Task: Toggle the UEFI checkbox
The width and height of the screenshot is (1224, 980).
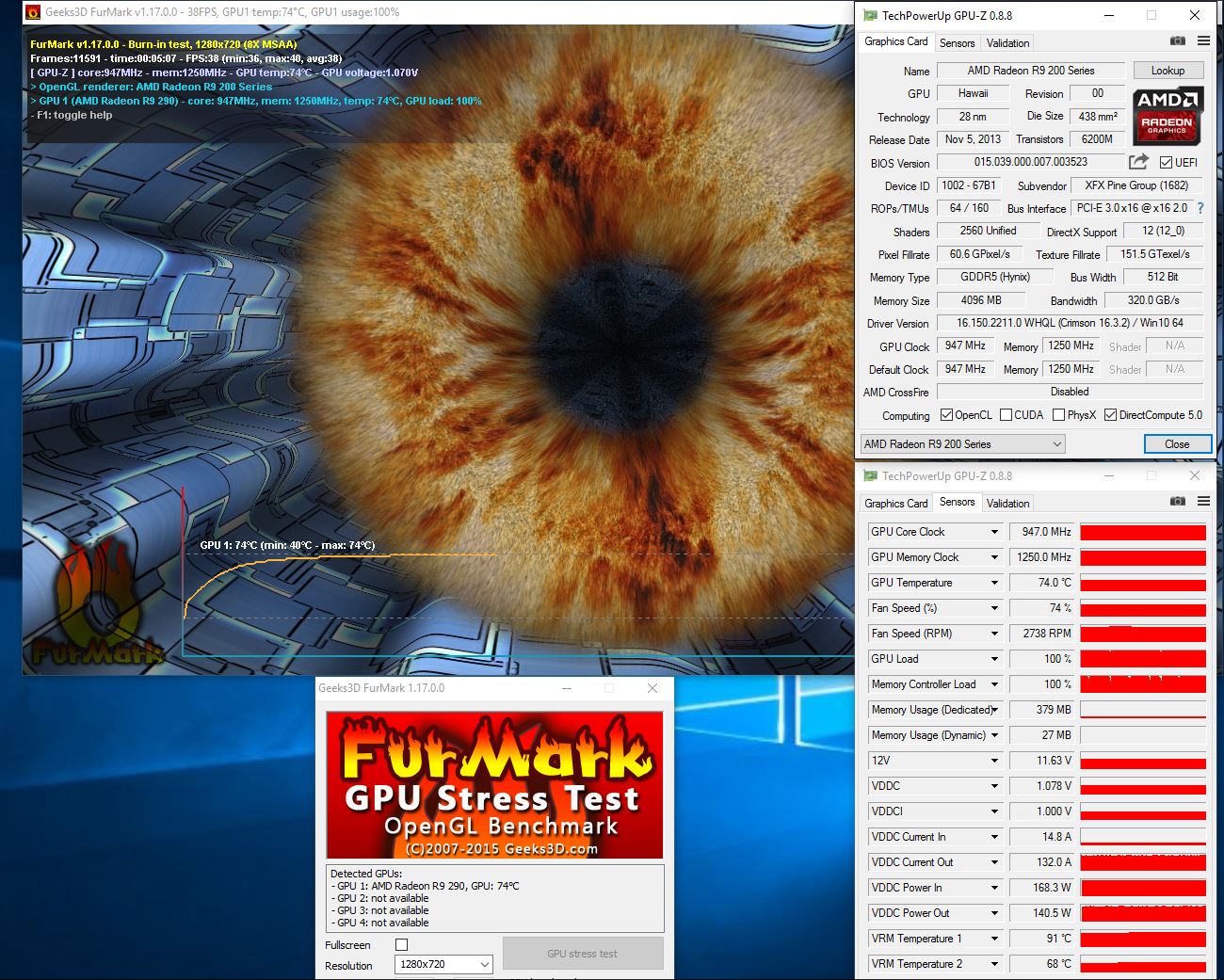Action: tap(1166, 162)
